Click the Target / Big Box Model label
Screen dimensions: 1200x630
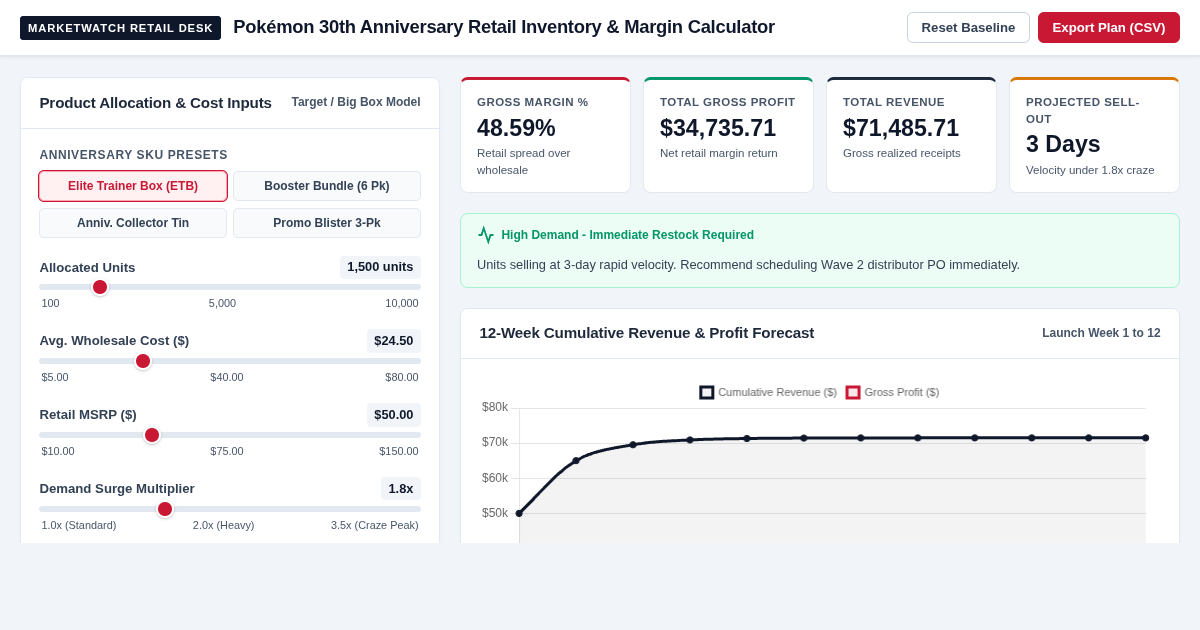click(x=356, y=102)
